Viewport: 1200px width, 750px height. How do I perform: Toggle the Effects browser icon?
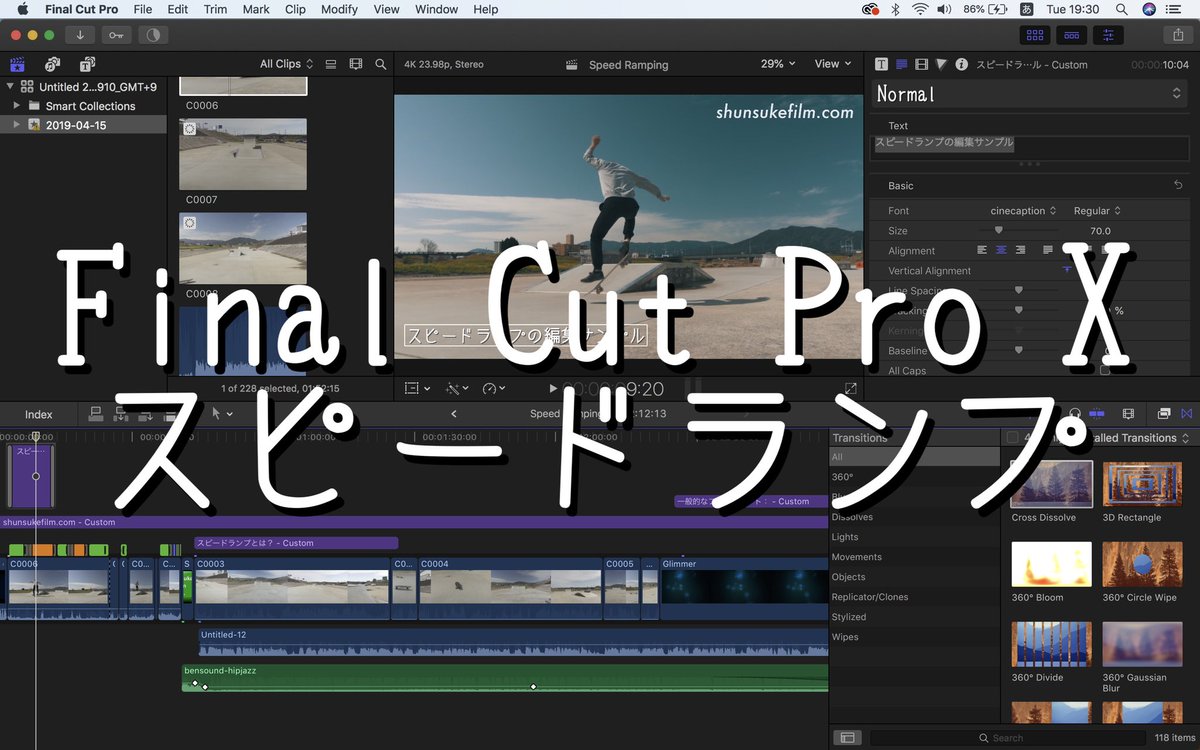click(x=1164, y=413)
